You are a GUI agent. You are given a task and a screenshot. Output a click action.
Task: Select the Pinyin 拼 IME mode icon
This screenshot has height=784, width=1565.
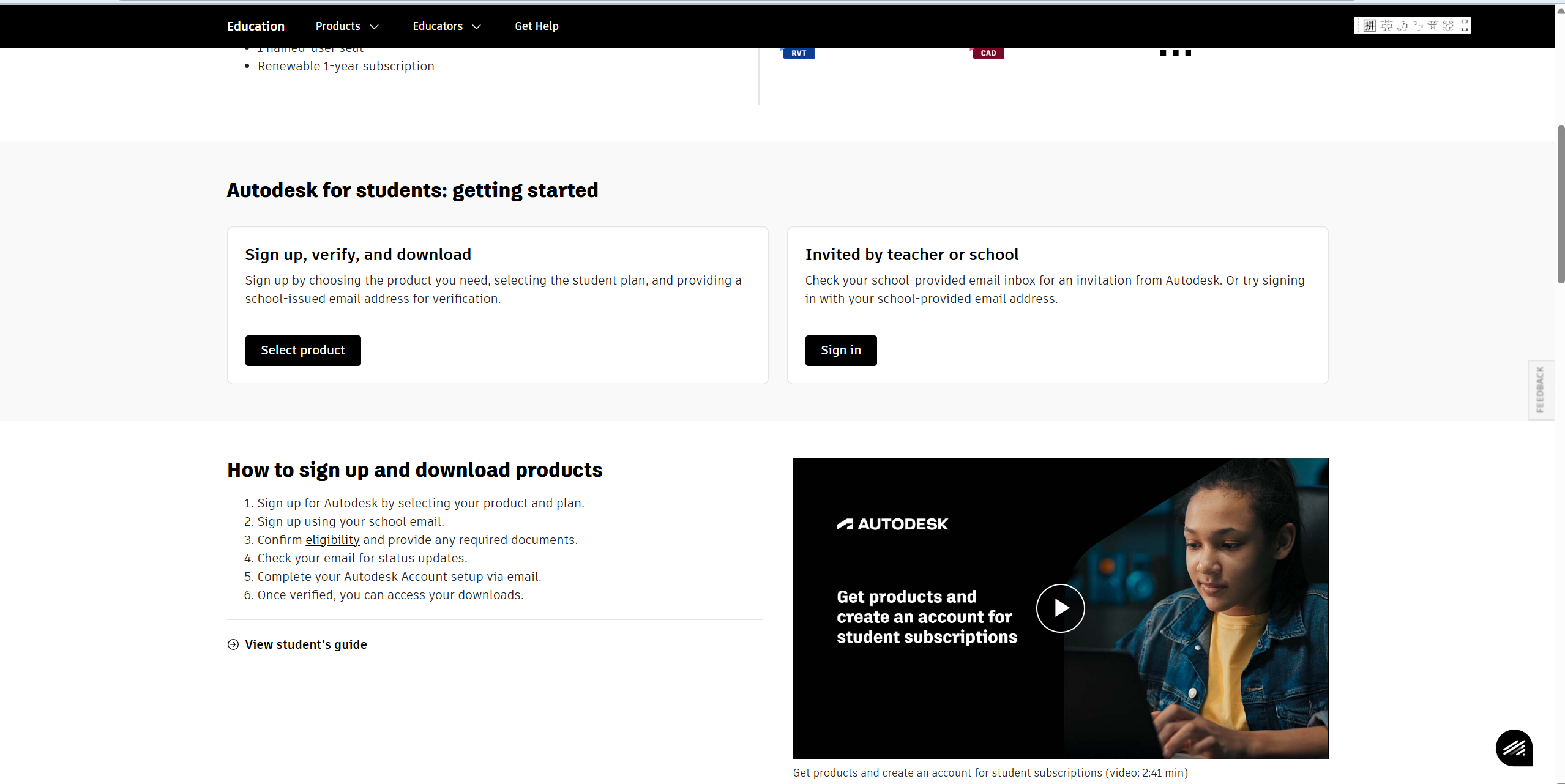[x=1370, y=26]
